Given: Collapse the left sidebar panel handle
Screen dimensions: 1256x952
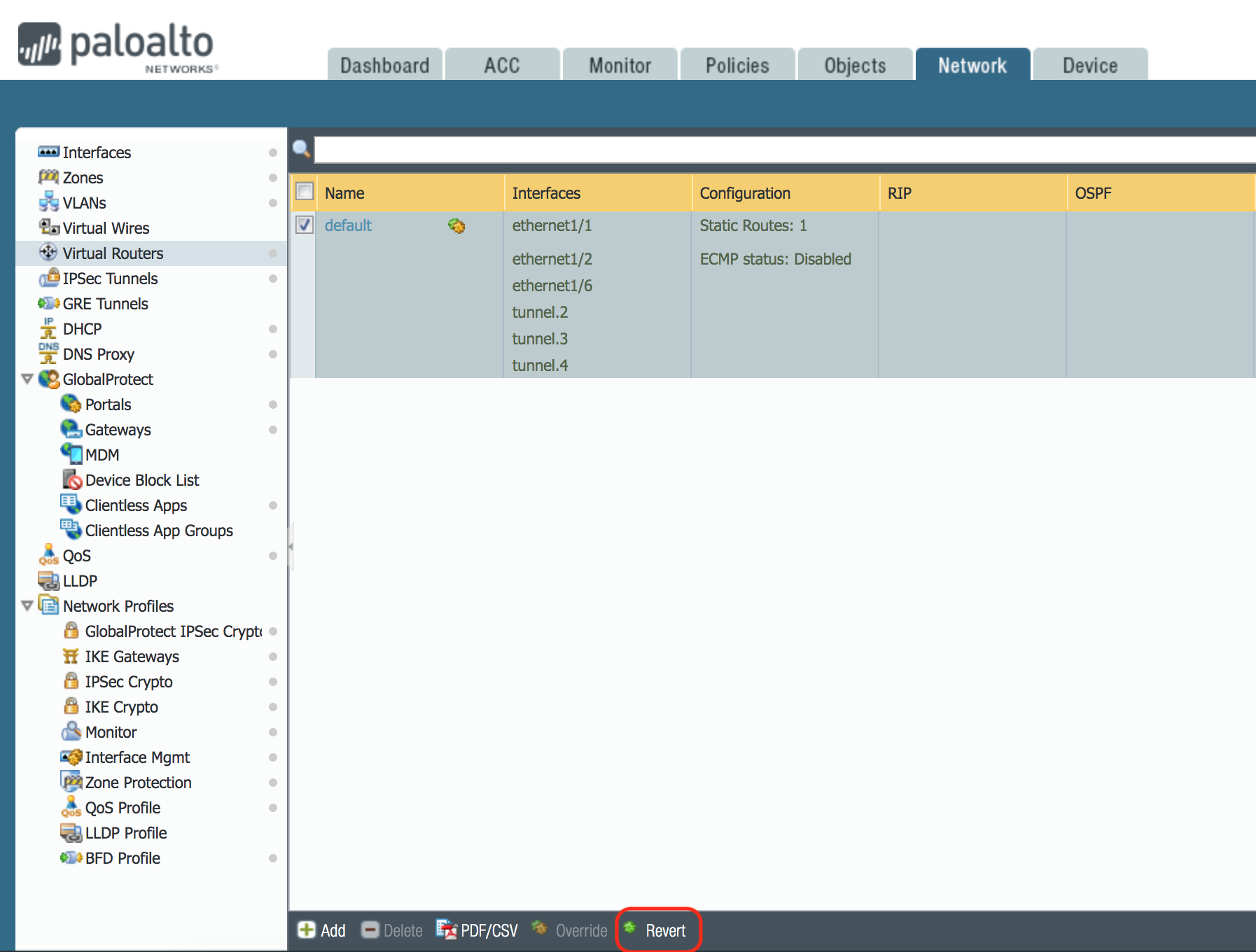Looking at the screenshot, I should pos(290,546).
